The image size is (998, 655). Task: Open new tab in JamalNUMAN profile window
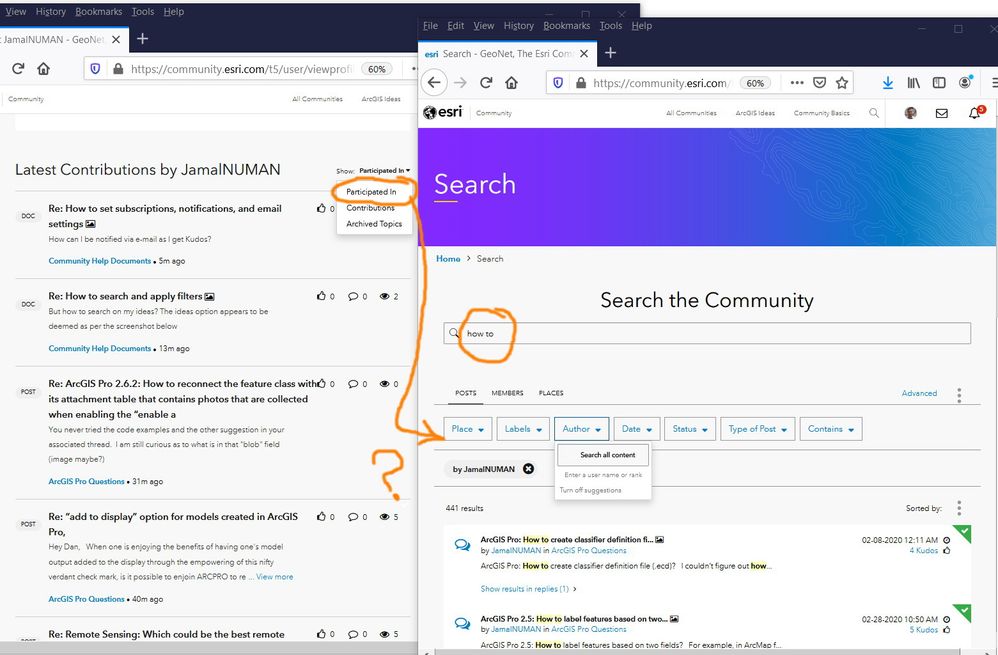tap(143, 39)
